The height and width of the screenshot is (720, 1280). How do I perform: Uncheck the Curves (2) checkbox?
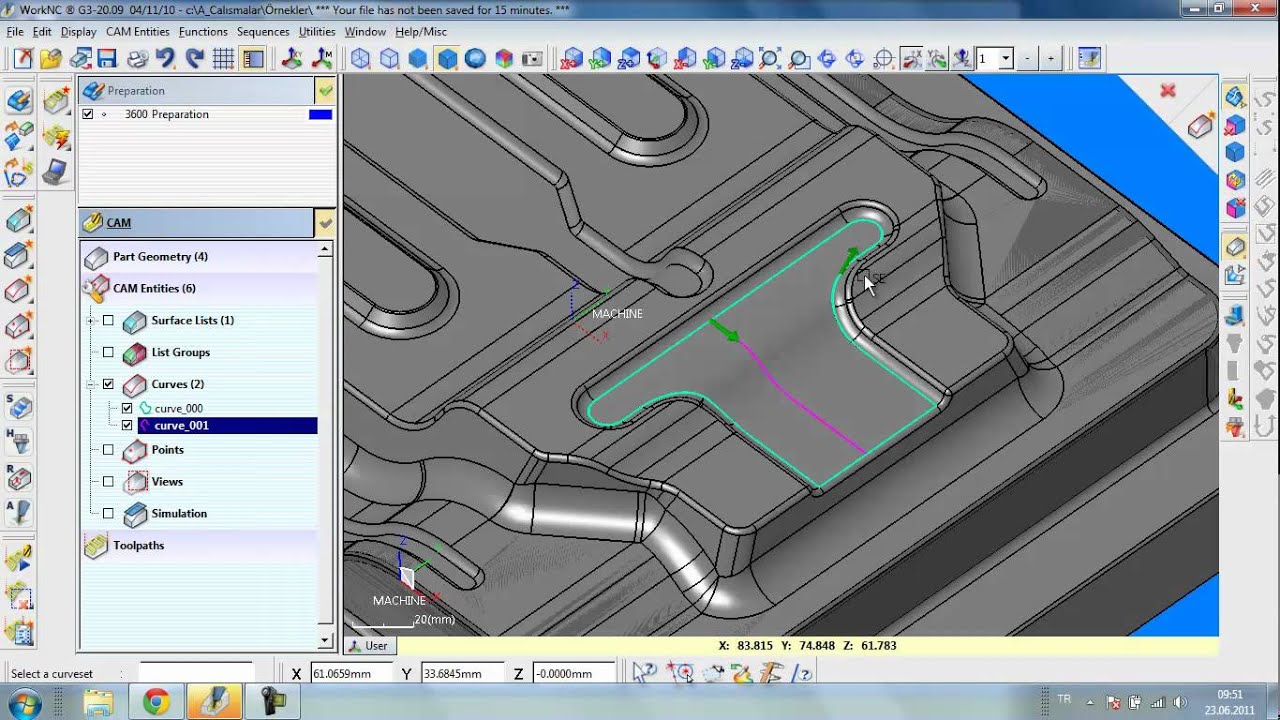pyautogui.click(x=108, y=384)
